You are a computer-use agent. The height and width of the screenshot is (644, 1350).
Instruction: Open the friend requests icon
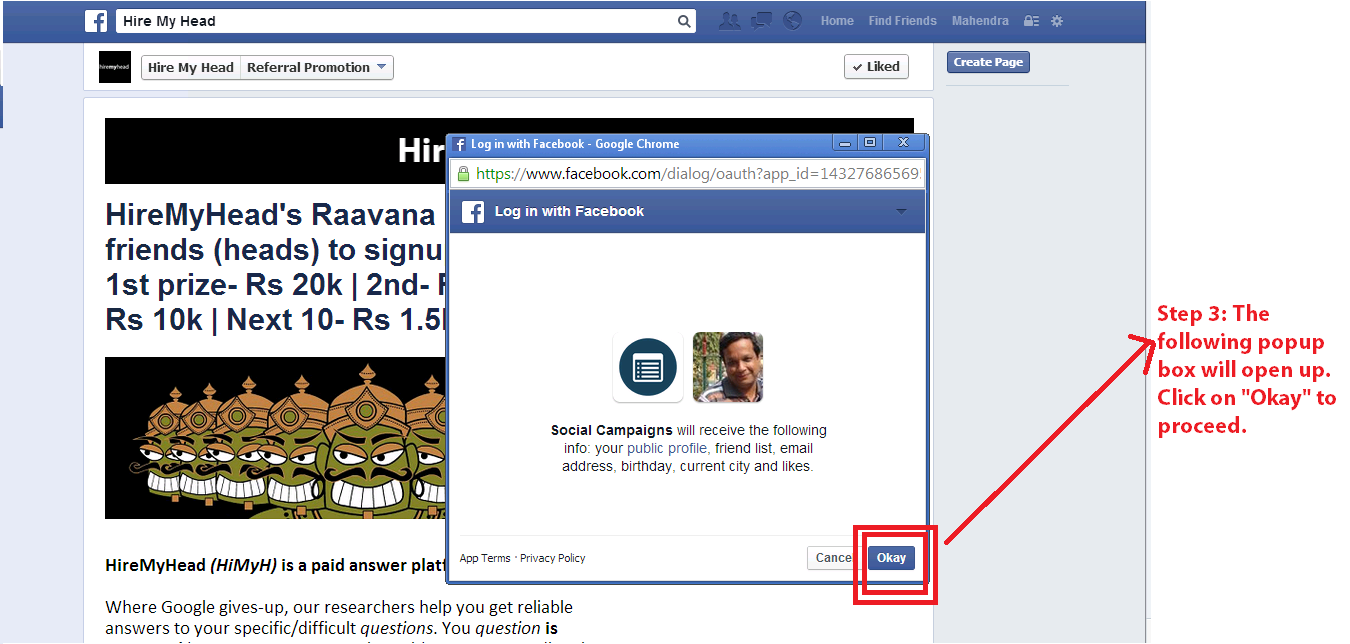(730, 21)
